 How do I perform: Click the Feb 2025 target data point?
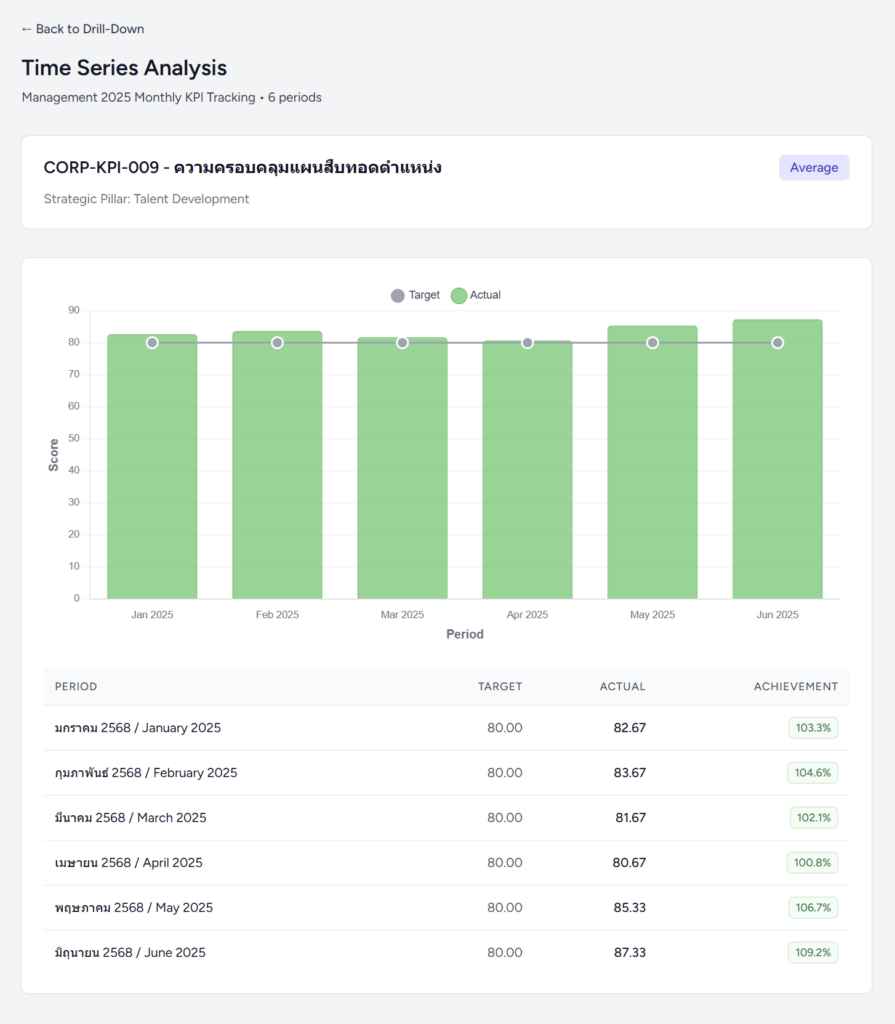[277, 343]
